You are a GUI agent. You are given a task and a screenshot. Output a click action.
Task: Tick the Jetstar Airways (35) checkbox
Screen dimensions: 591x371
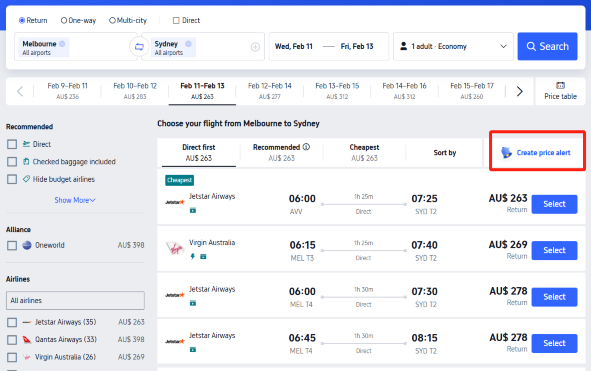click(x=12, y=322)
